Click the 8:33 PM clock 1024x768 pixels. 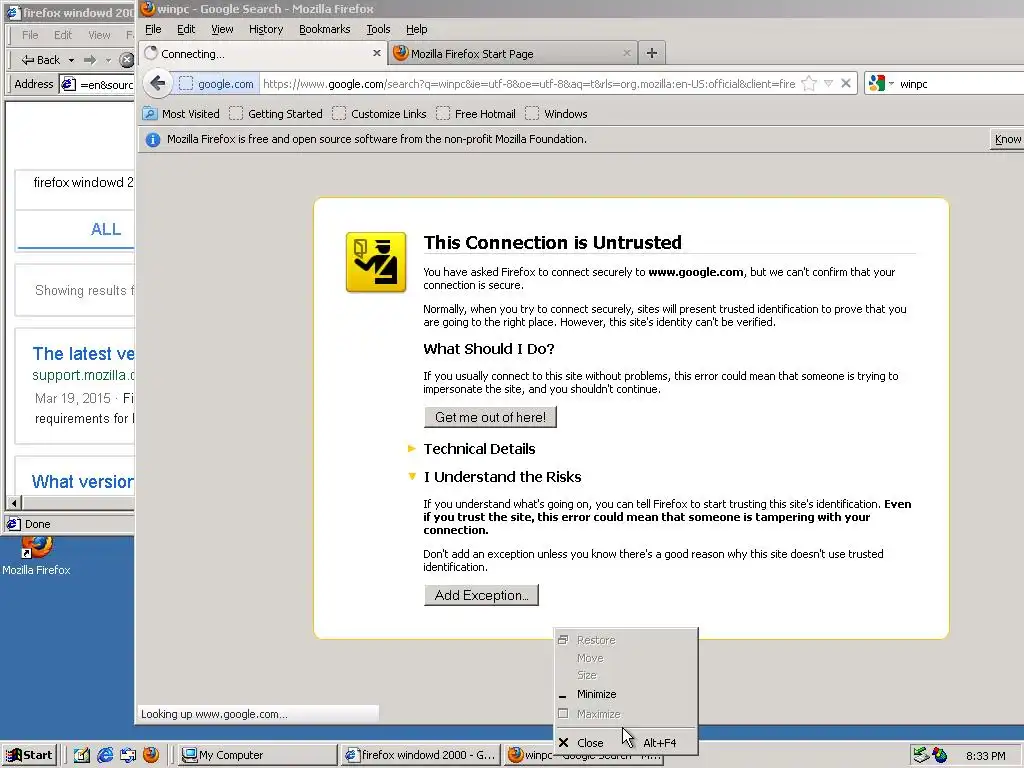click(x=985, y=756)
